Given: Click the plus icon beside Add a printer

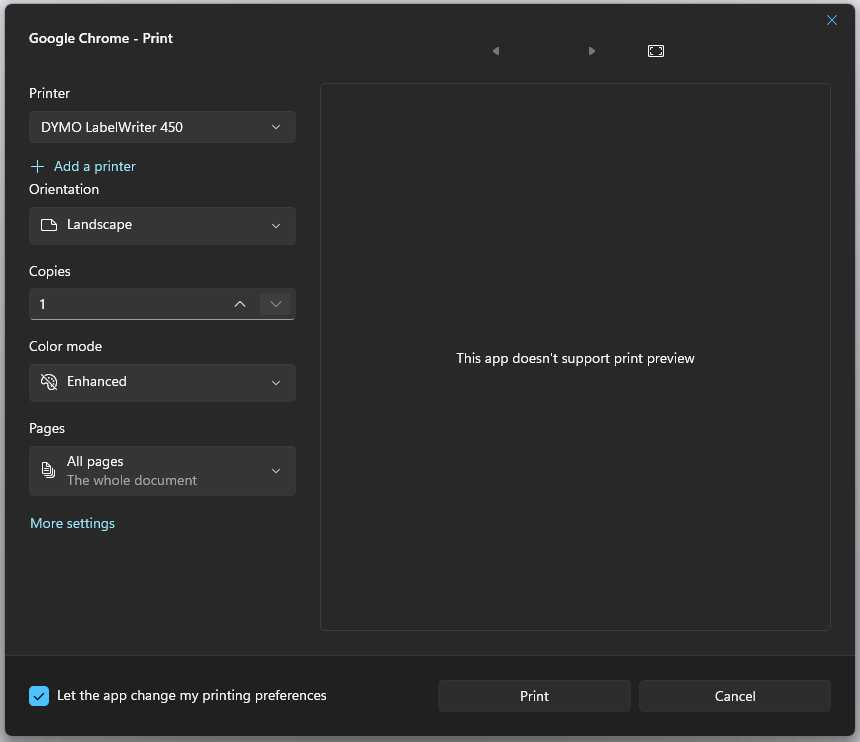Looking at the screenshot, I should (x=37, y=166).
